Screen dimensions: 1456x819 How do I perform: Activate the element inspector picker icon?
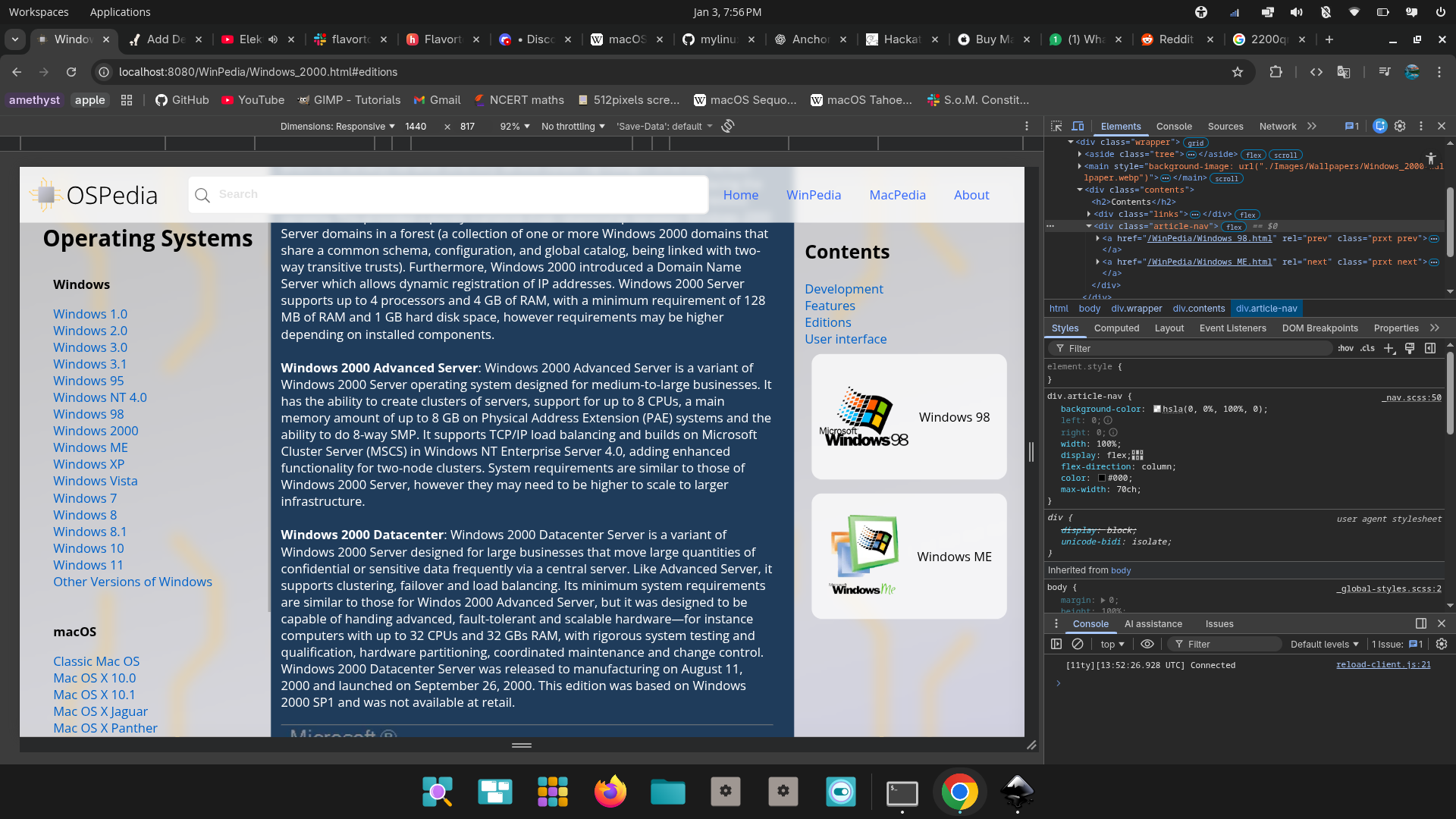1056,126
